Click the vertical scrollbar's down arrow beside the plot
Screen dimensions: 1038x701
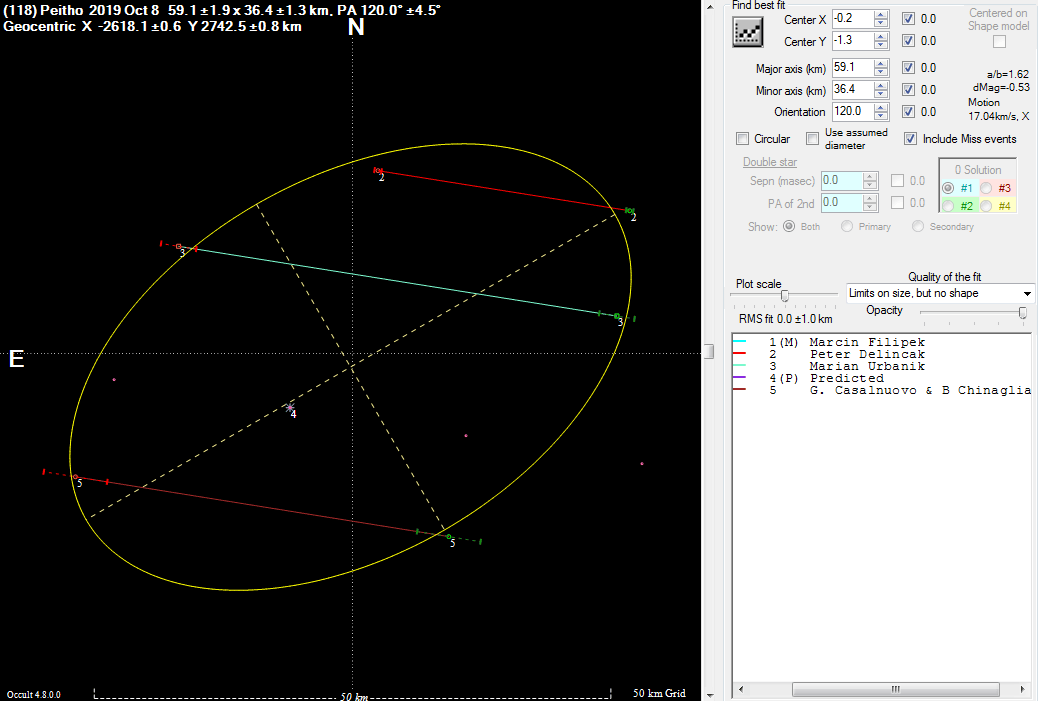[x=710, y=695]
